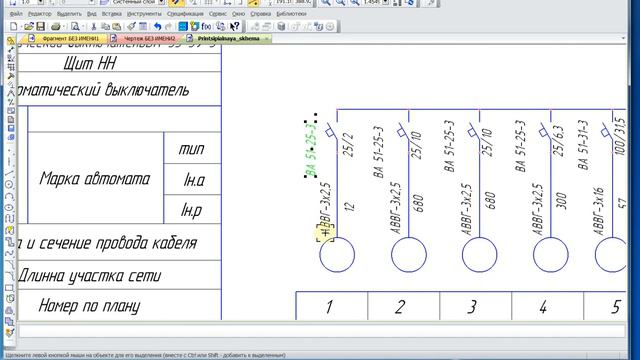Click the What's This help cursor icon

(x=235, y=27)
